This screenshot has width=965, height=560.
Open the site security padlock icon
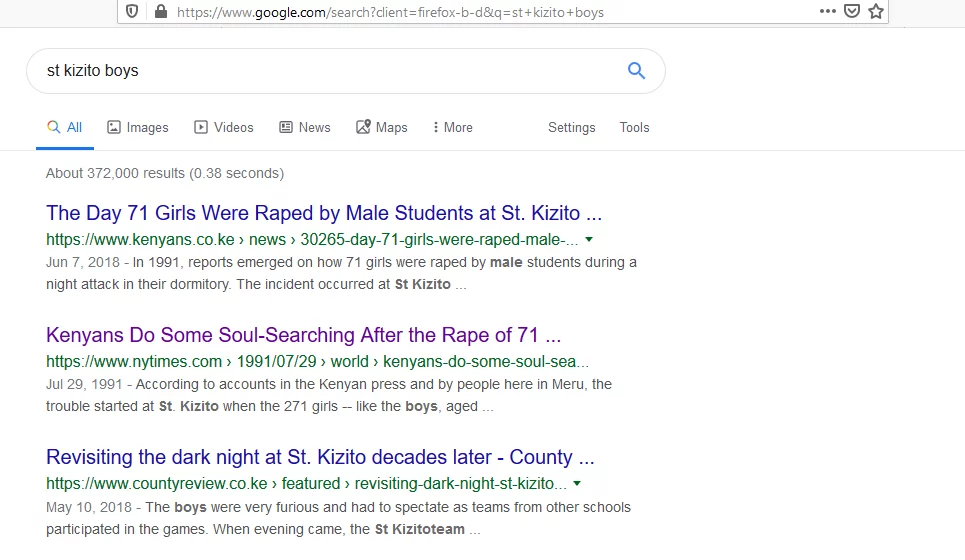[161, 11]
